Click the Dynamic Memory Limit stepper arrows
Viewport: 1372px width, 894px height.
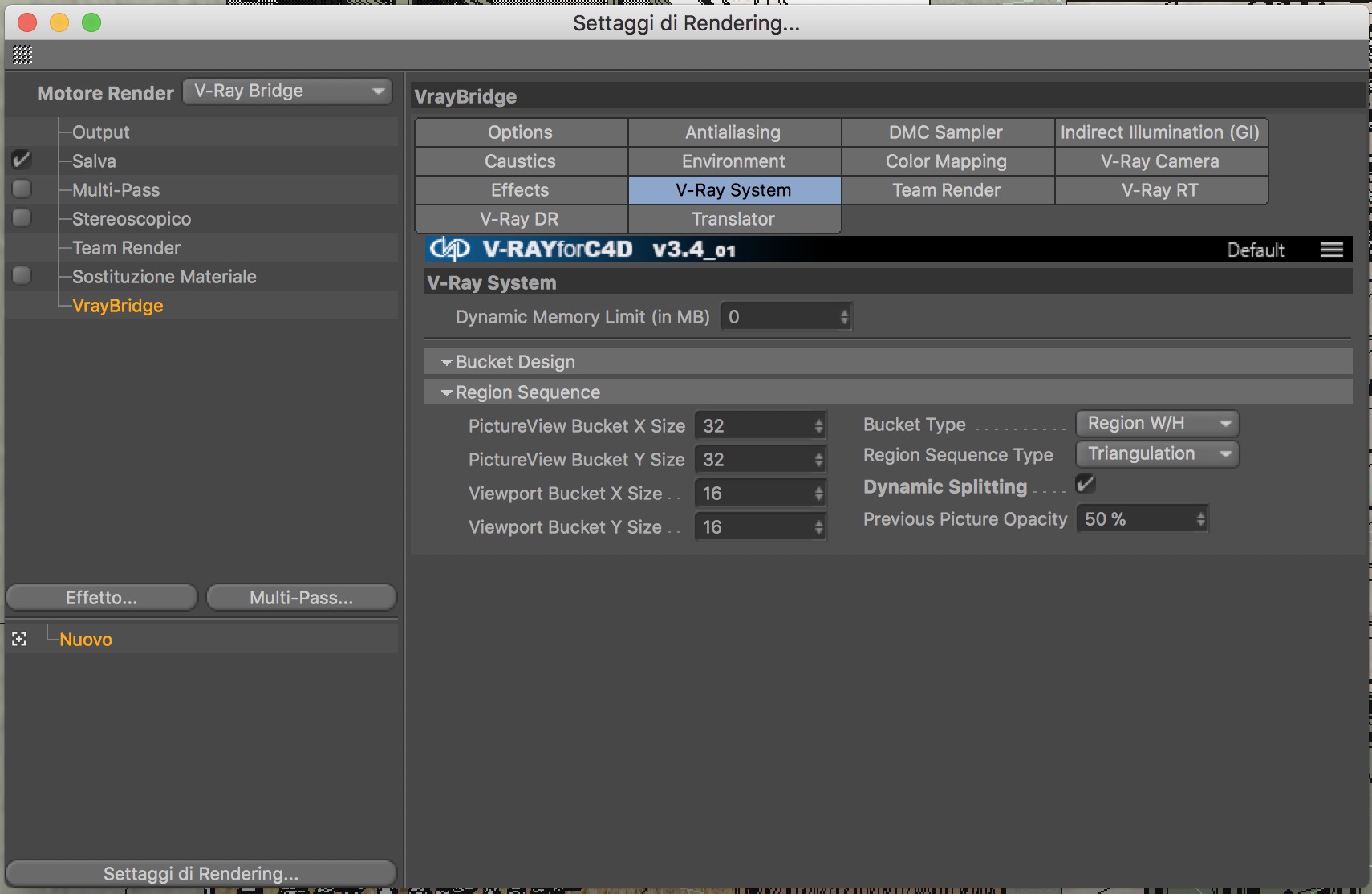tap(845, 317)
